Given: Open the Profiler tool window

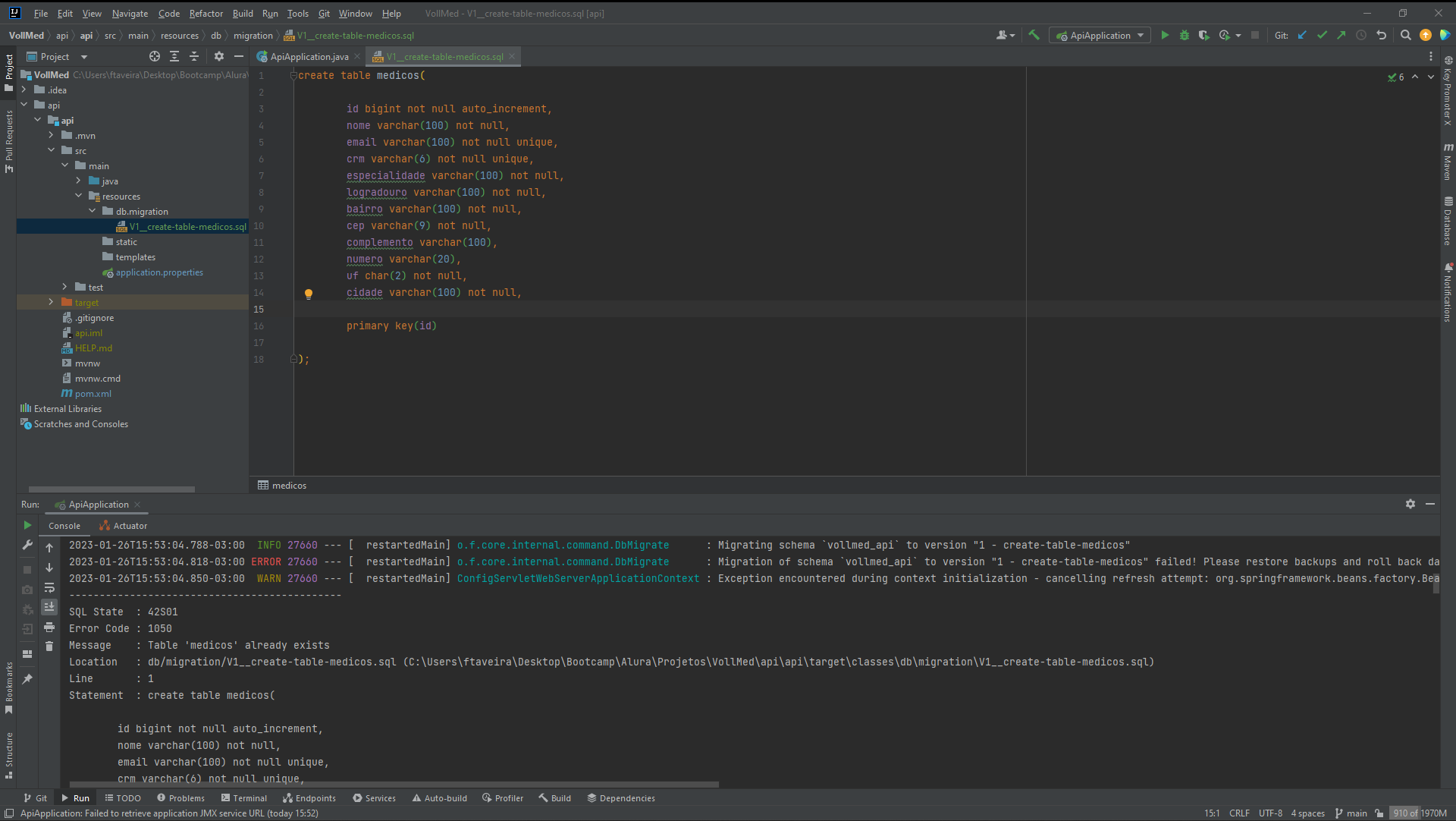Looking at the screenshot, I should (503, 798).
